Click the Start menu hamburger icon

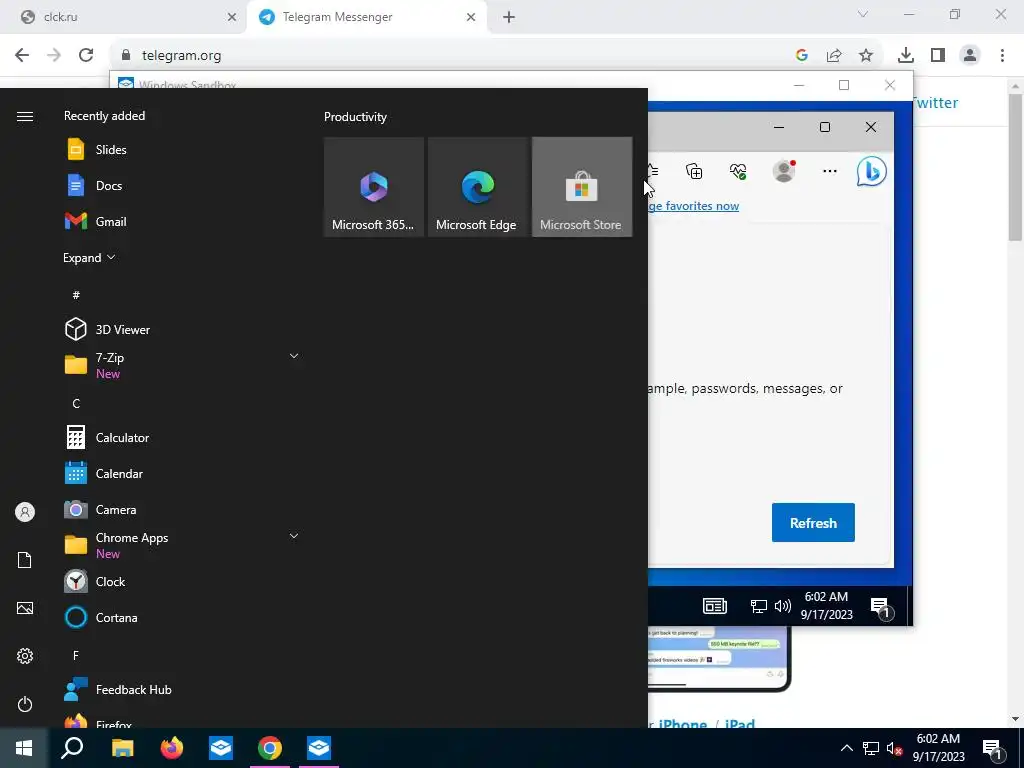click(x=25, y=116)
